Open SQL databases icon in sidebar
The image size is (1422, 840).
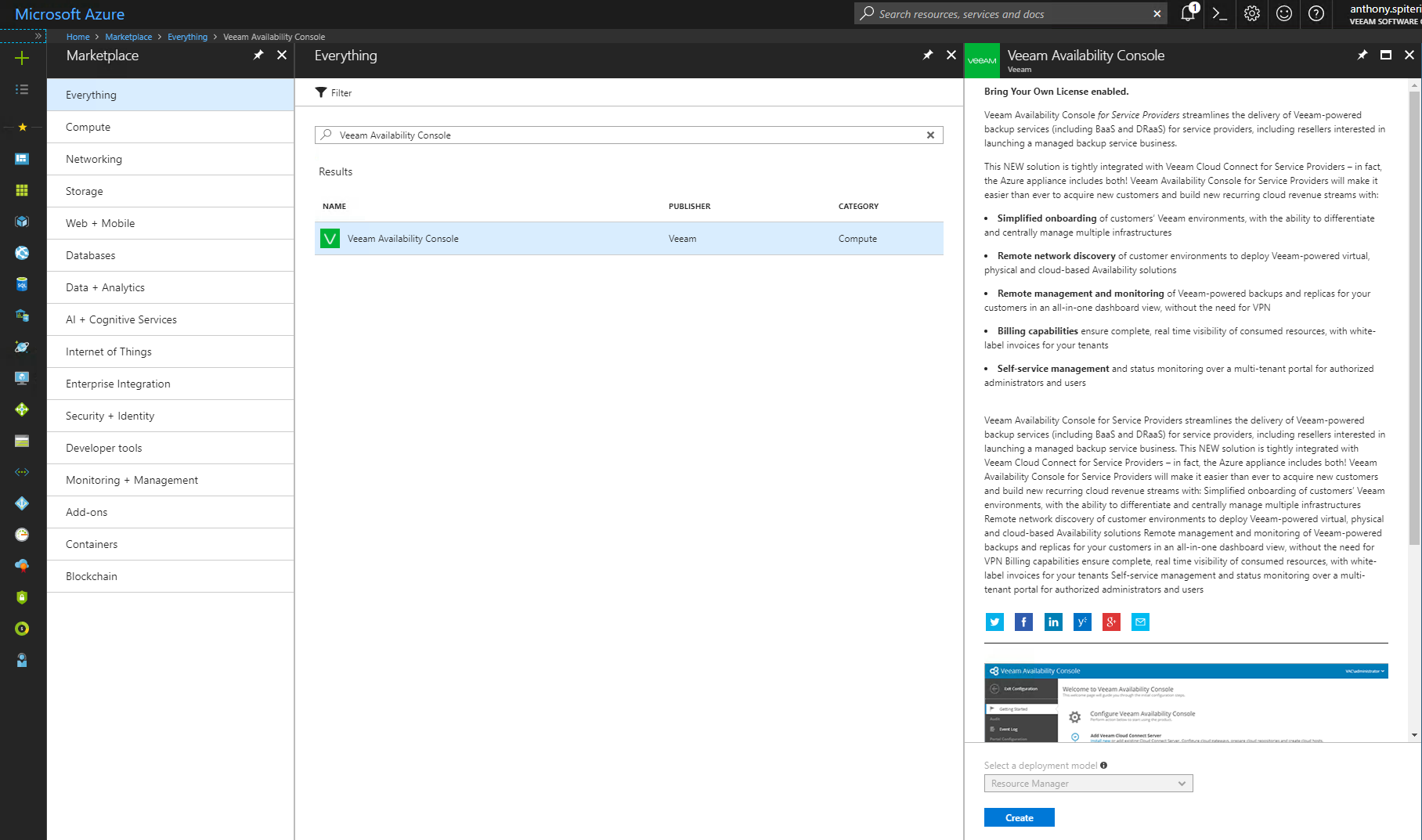[22, 284]
